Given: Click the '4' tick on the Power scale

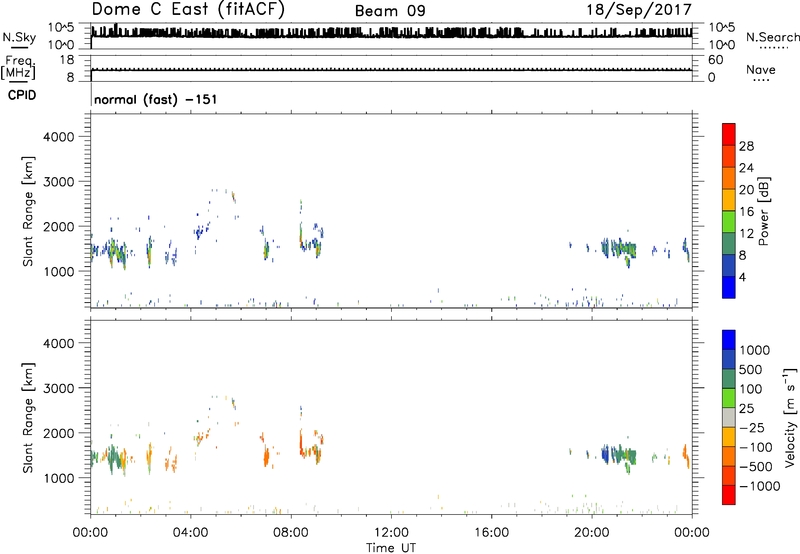Looking at the screenshot, I should [742, 277].
